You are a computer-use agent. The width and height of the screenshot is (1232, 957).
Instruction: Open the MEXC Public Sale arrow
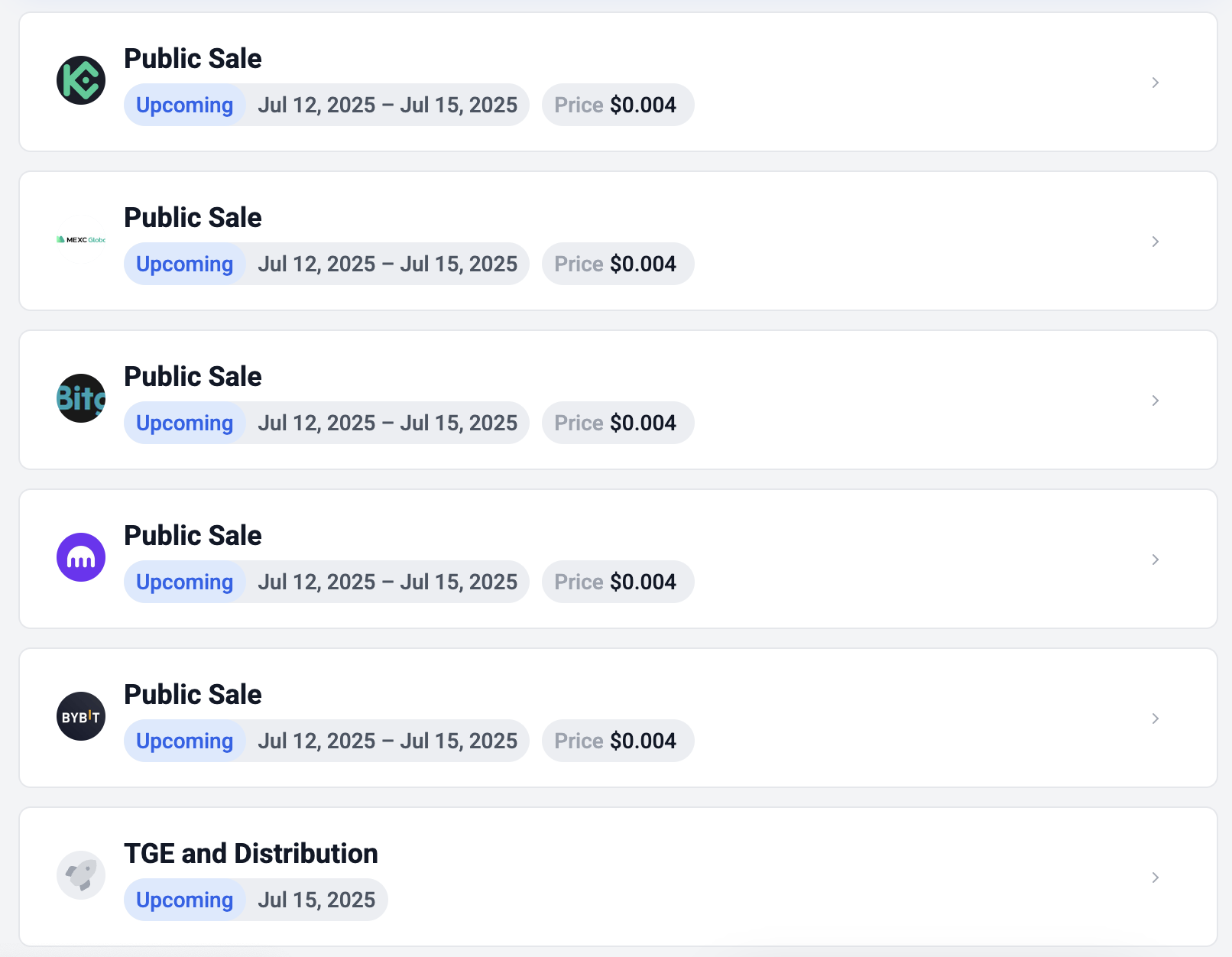pos(1156,242)
